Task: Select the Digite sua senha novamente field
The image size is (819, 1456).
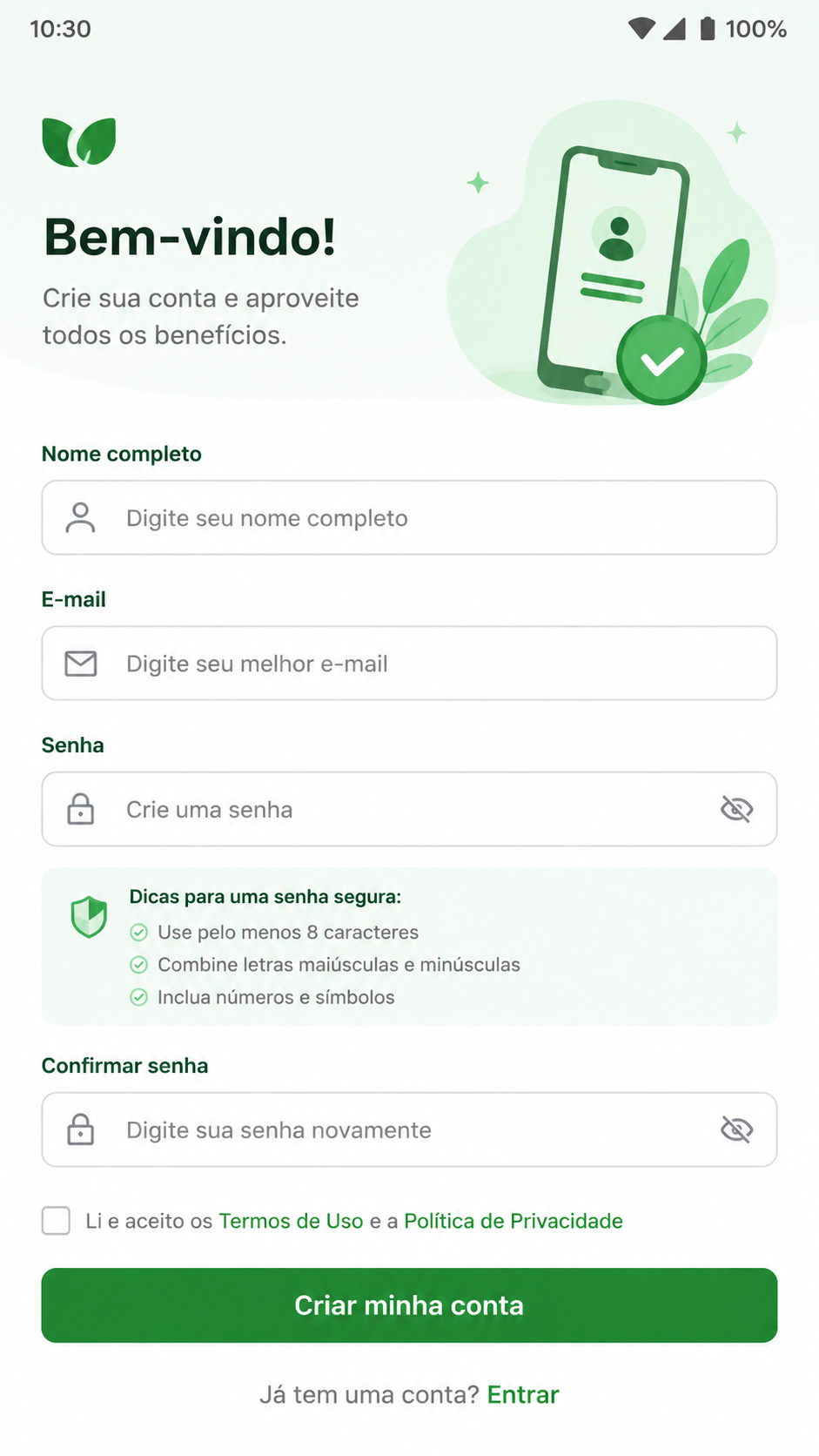Action: (x=409, y=1129)
